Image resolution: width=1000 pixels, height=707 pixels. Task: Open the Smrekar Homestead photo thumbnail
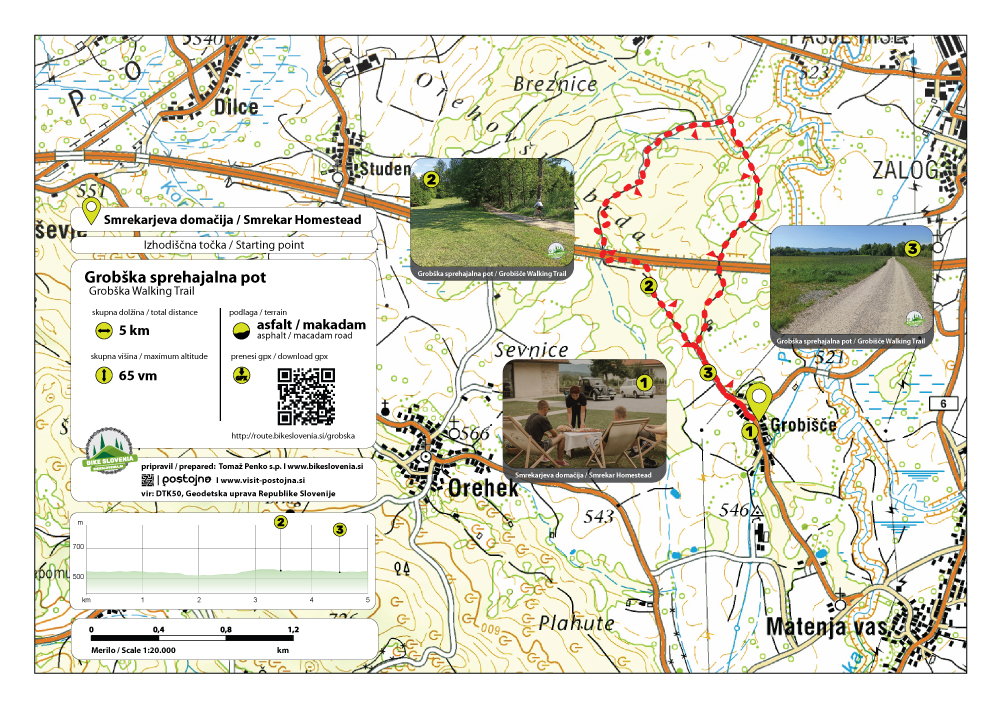coord(584,420)
